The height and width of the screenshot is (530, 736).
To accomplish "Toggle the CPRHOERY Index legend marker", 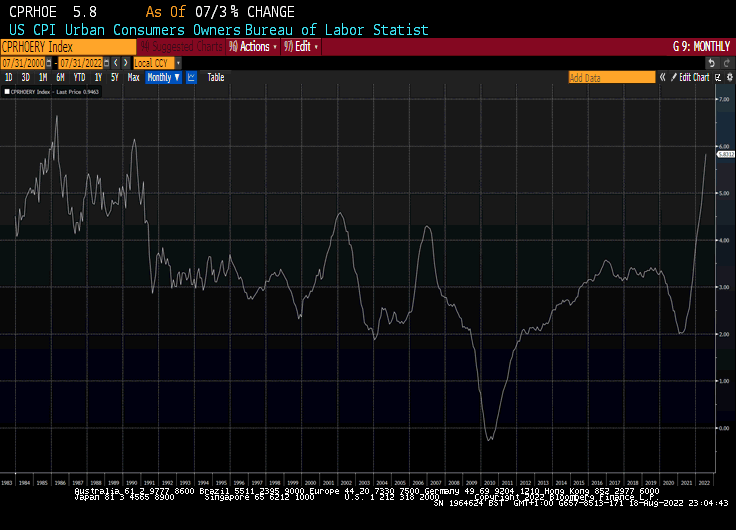I will (7, 92).
